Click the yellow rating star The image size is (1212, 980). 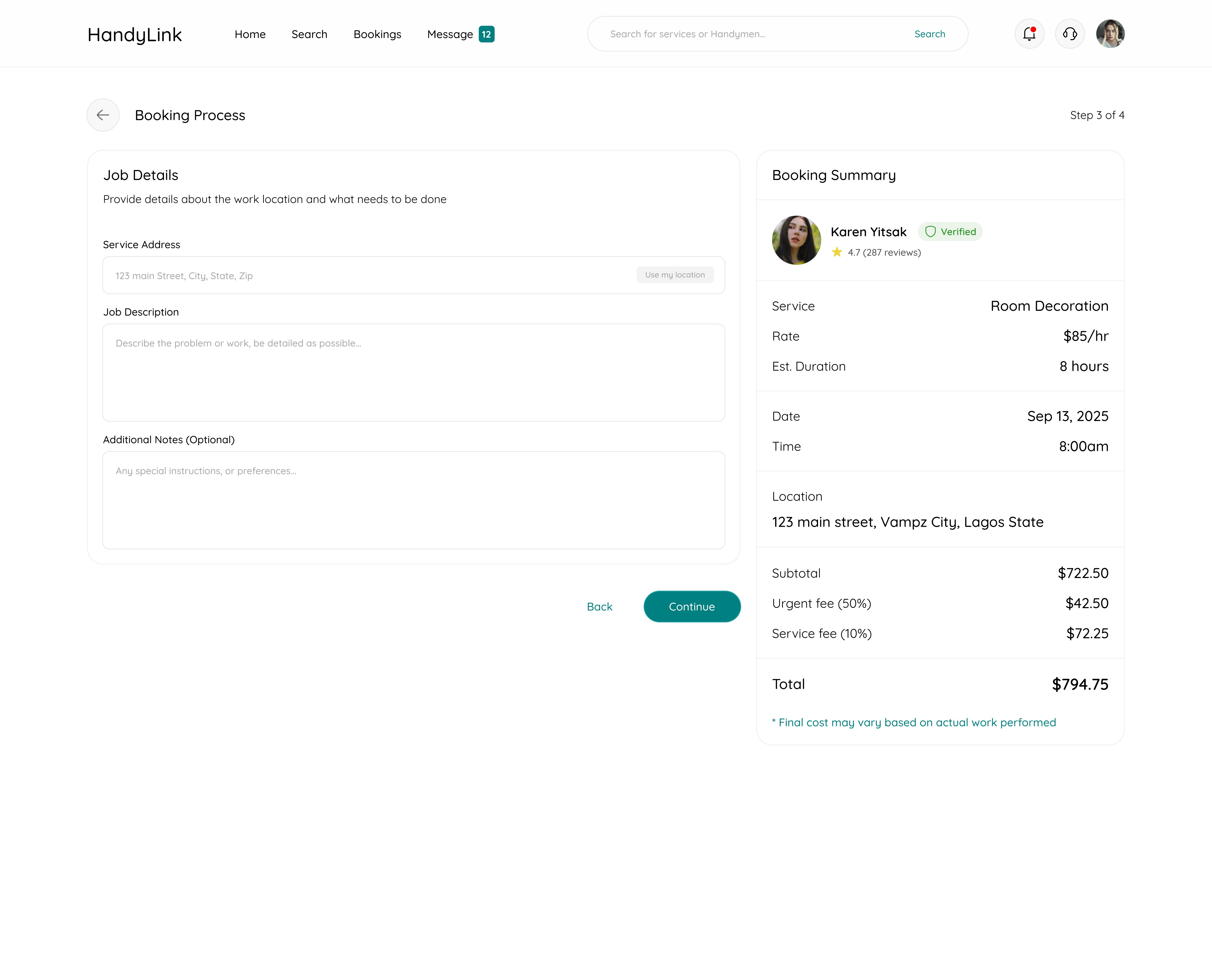pos(837,252)
